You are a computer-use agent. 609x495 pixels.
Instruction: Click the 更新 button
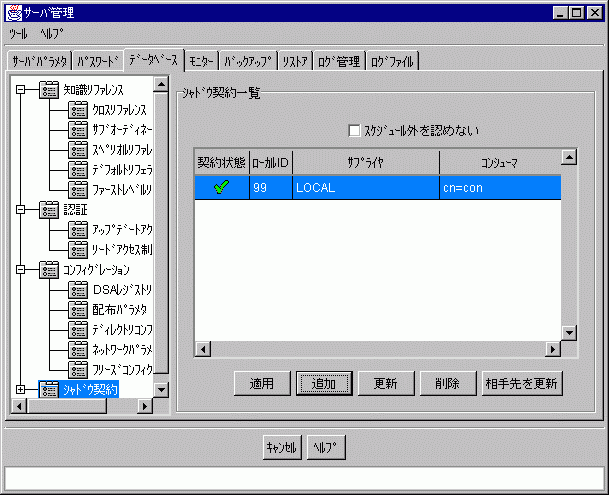(x=386, y=383)
